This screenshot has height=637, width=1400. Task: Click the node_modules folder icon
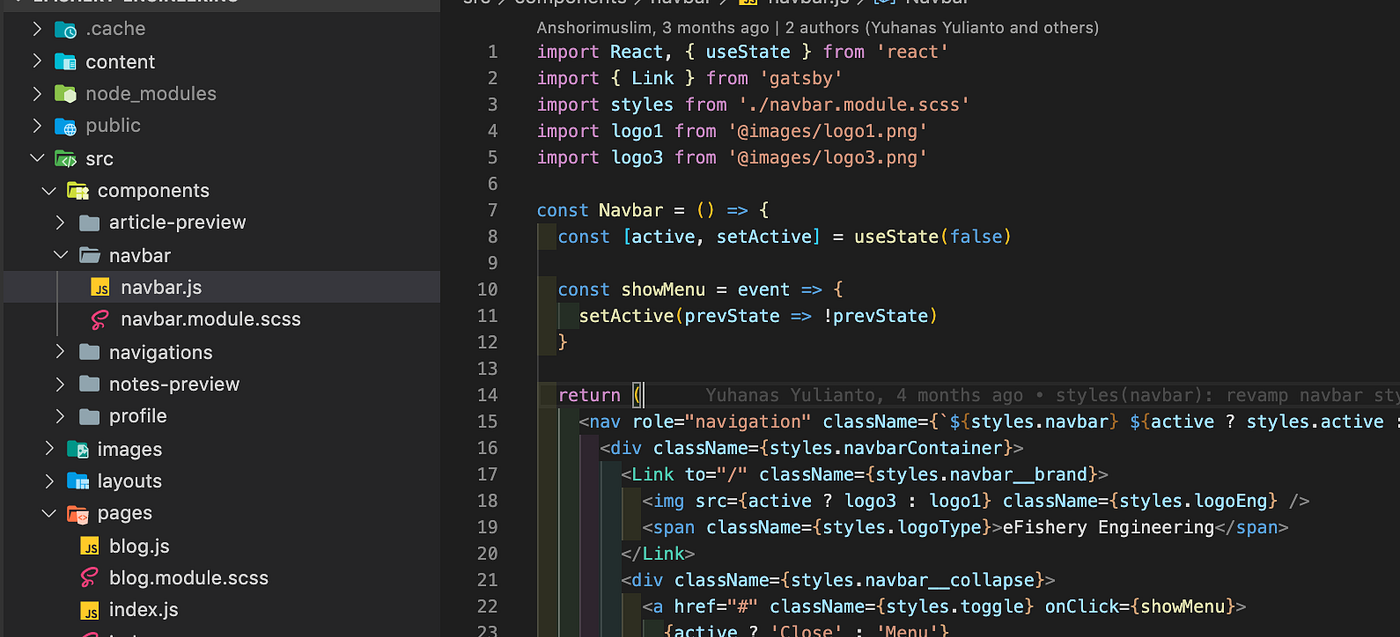(65, 93)
